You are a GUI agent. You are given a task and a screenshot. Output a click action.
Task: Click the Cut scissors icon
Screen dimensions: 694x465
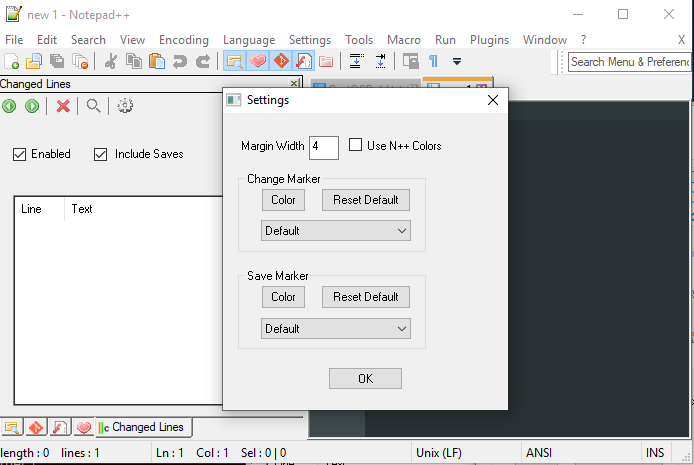[111, 61]
